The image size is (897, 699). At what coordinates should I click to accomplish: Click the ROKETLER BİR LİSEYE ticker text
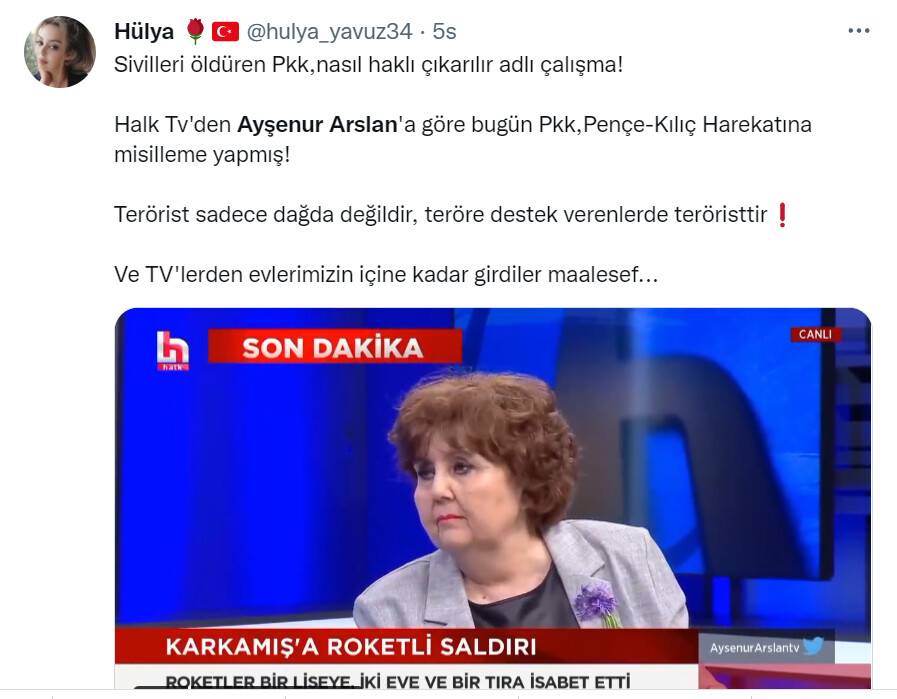pos(398,681)
